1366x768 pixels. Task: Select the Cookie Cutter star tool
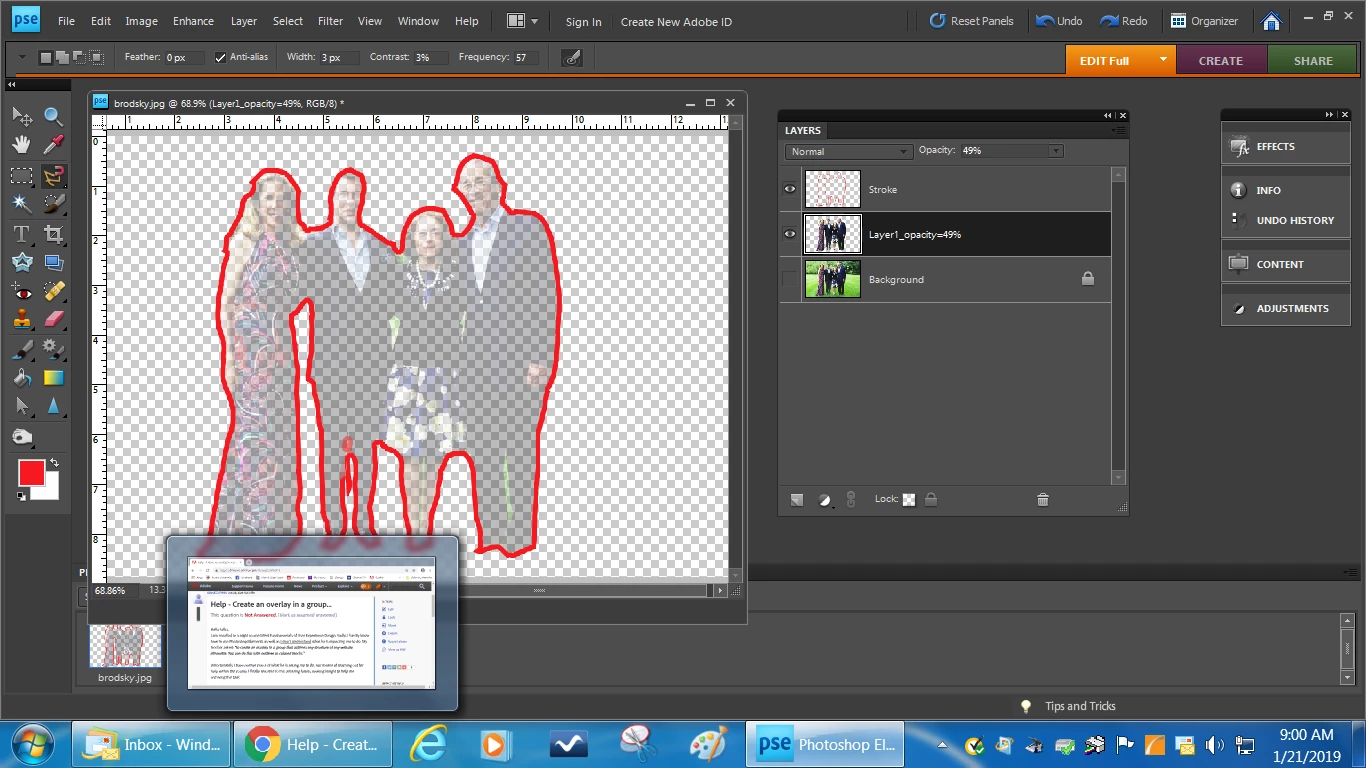(x=21, y=263)
